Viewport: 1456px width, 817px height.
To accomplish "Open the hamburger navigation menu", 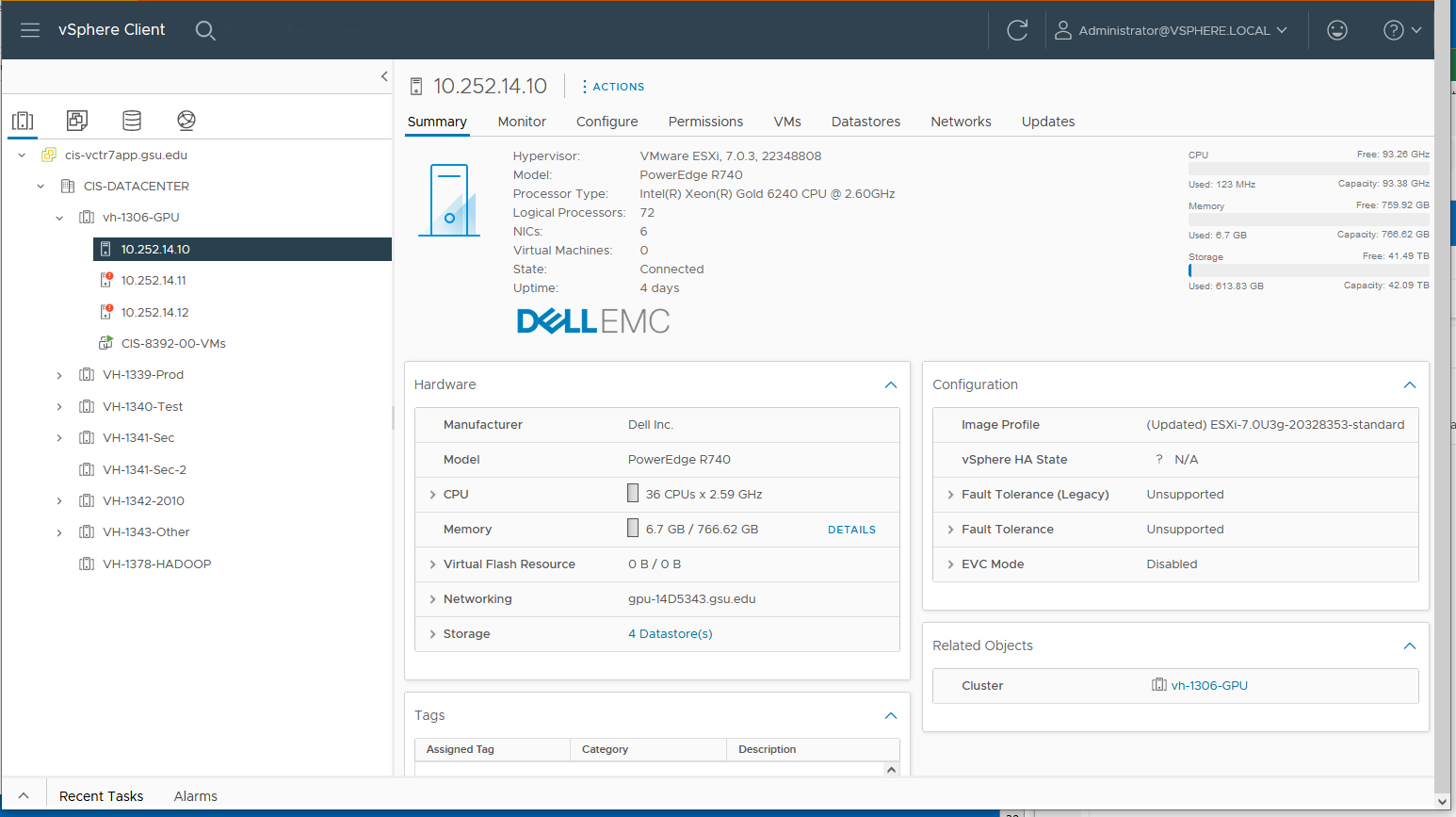I will (x=30, y=30).
